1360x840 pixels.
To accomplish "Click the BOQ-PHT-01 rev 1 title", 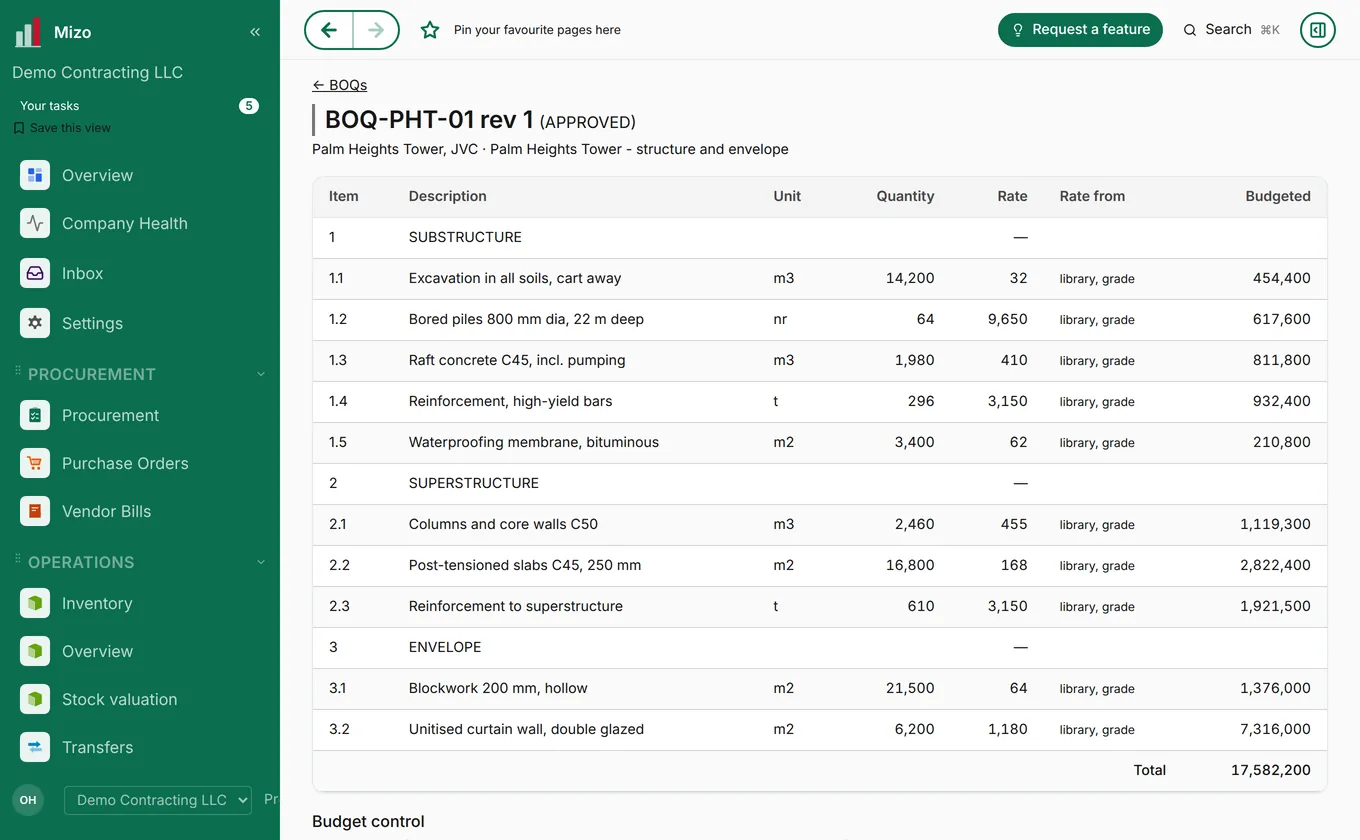I will click(429, 120).
